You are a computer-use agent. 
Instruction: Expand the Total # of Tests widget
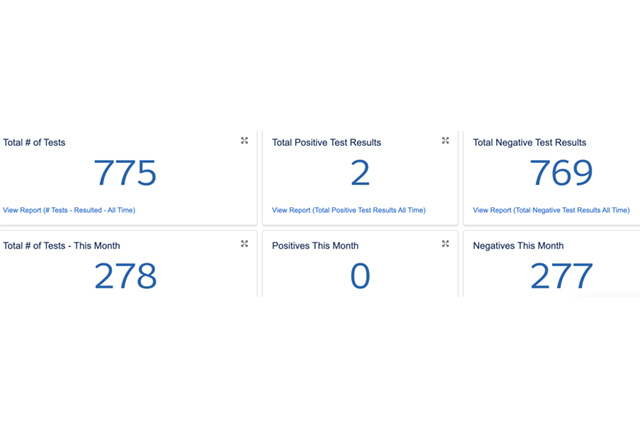pos(244,141)
